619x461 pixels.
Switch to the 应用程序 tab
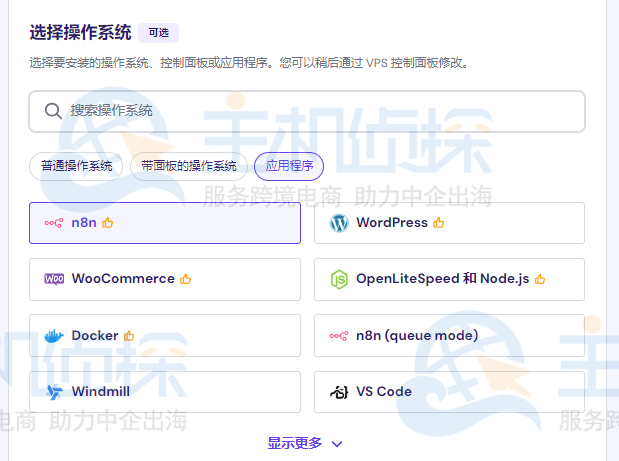tap(289, 166)
